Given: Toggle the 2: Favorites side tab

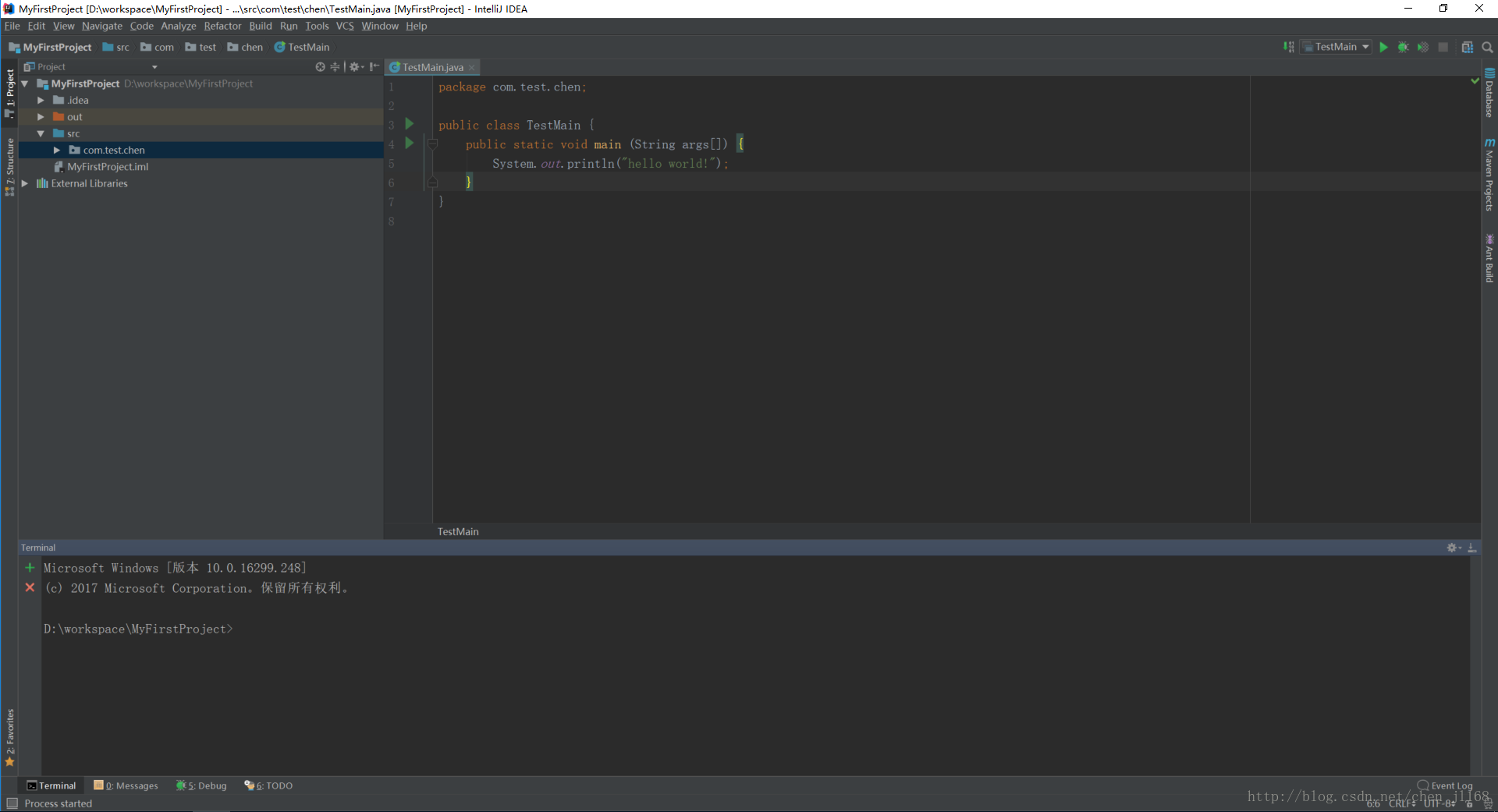Looking at the screenshot, I should coord(9,737).
